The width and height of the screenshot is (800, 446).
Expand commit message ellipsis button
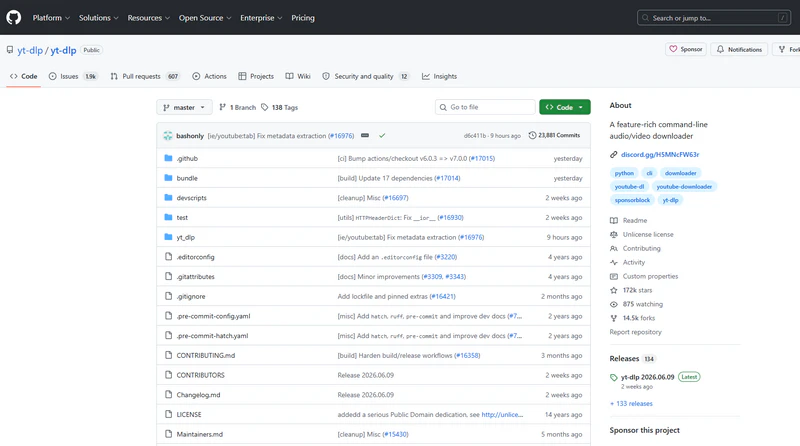[365, 136]
